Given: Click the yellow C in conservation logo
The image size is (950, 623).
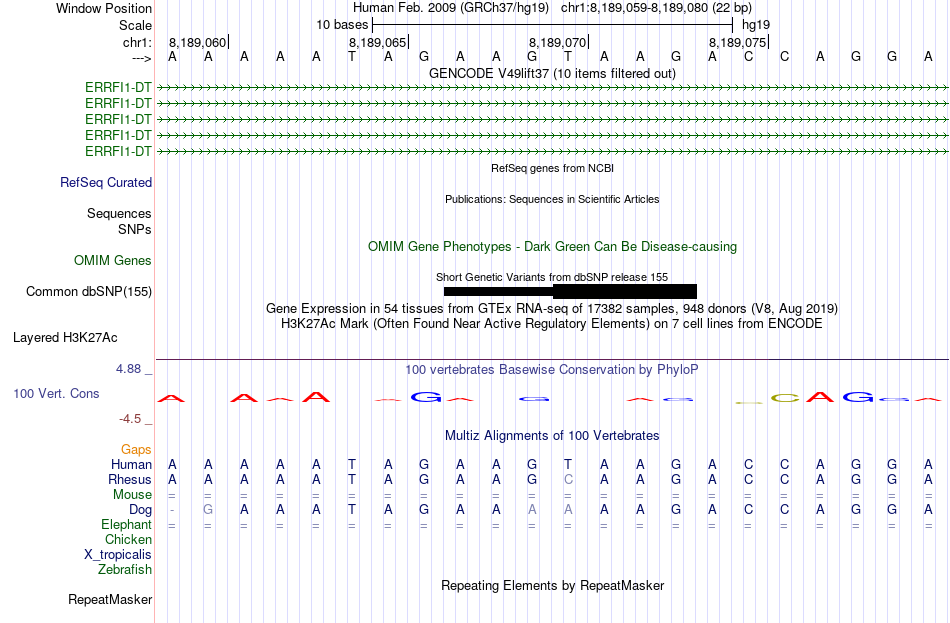Looking at the screenshot, I should 785,398.
